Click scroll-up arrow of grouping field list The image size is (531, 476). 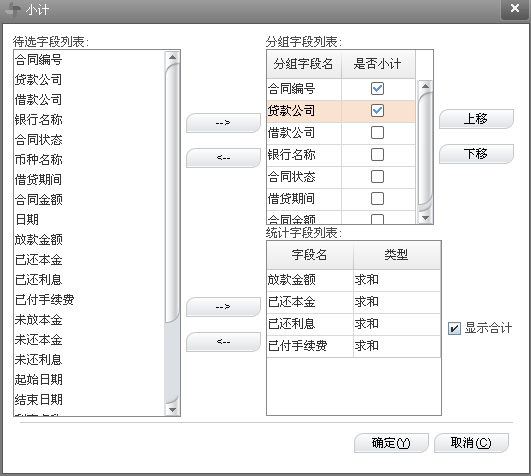[425, 86]
